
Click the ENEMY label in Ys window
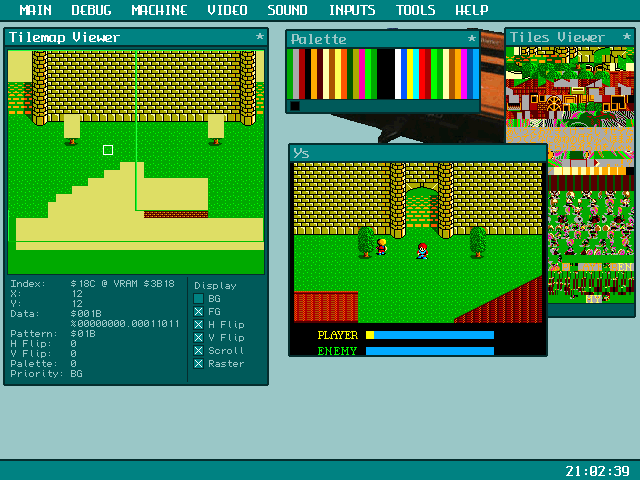click(x=337, y=351)
